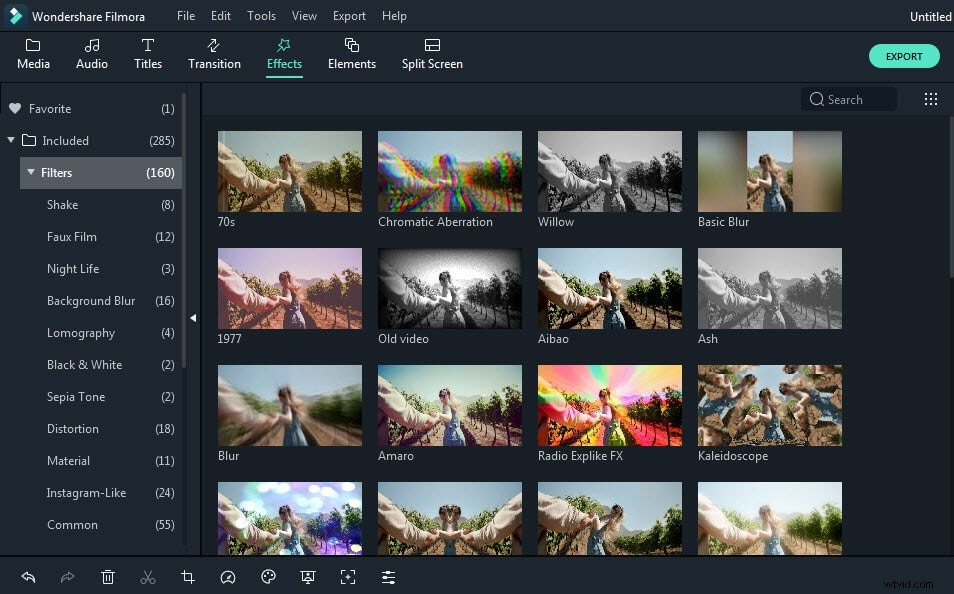Open the Distortion filters category

click(x=72, y=428)
